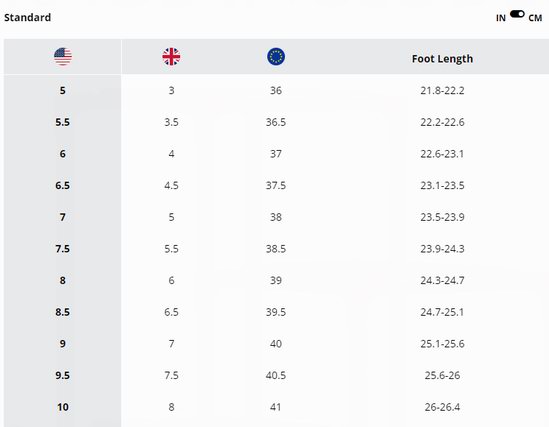Screen dimensions: 549x427
Task: Select US size 6.5 cell
Action: click(63, 186)
